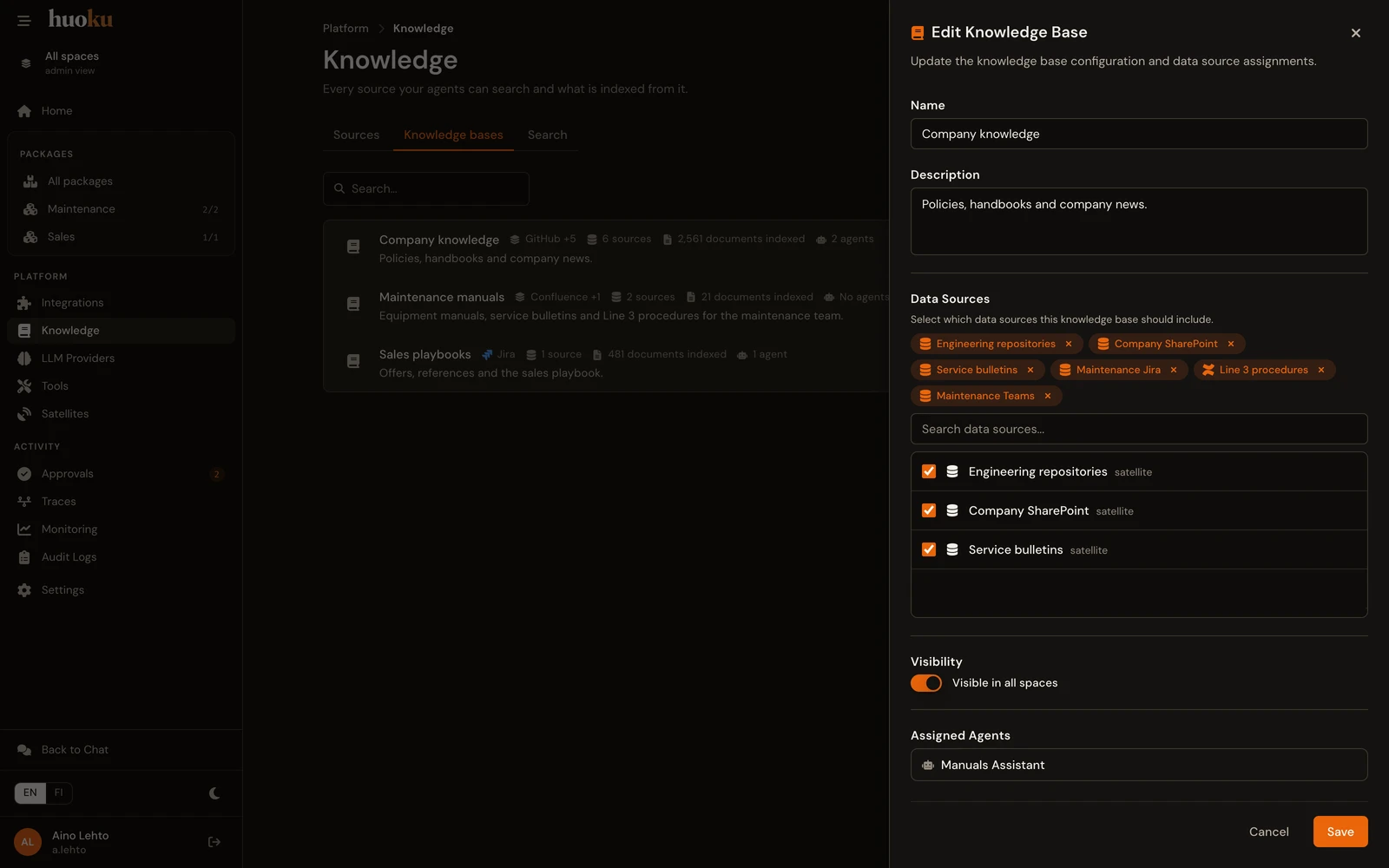Click the log out icon
This screenshot has width=1389, height=868.
214,842
